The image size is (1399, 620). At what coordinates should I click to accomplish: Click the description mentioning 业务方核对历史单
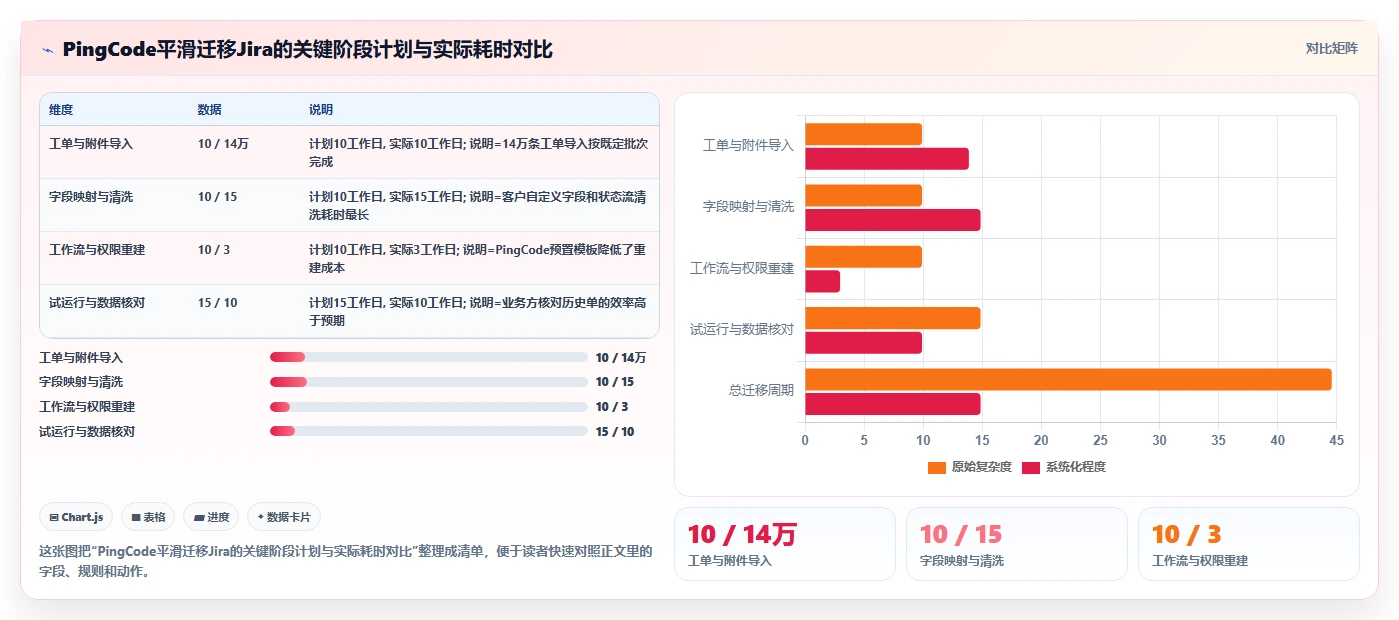tap(478, 312)
